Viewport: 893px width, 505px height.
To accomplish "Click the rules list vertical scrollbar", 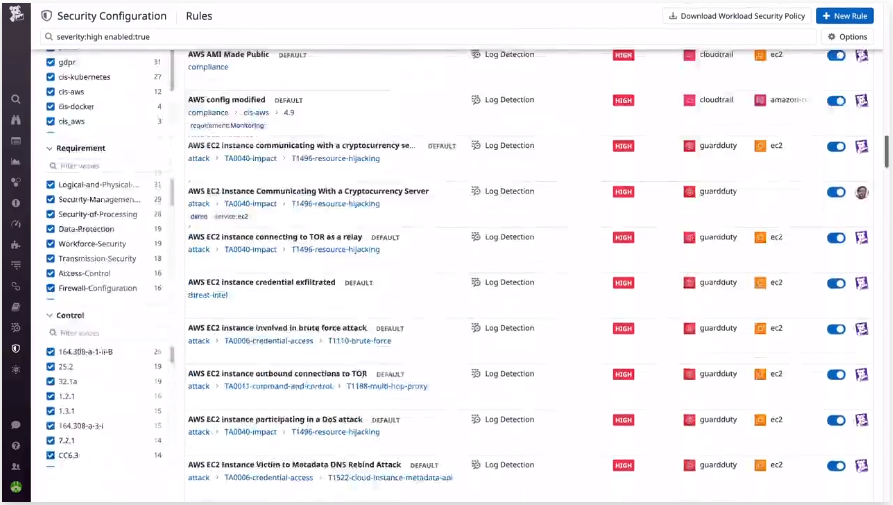I will [886, 151].
